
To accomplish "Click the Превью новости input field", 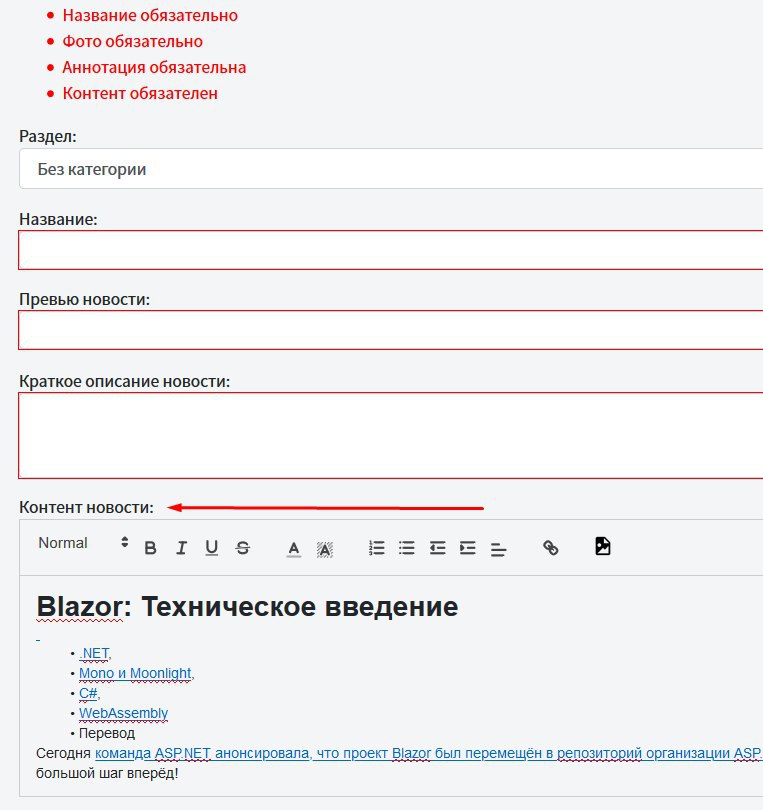I will click(x=391, y=330).
